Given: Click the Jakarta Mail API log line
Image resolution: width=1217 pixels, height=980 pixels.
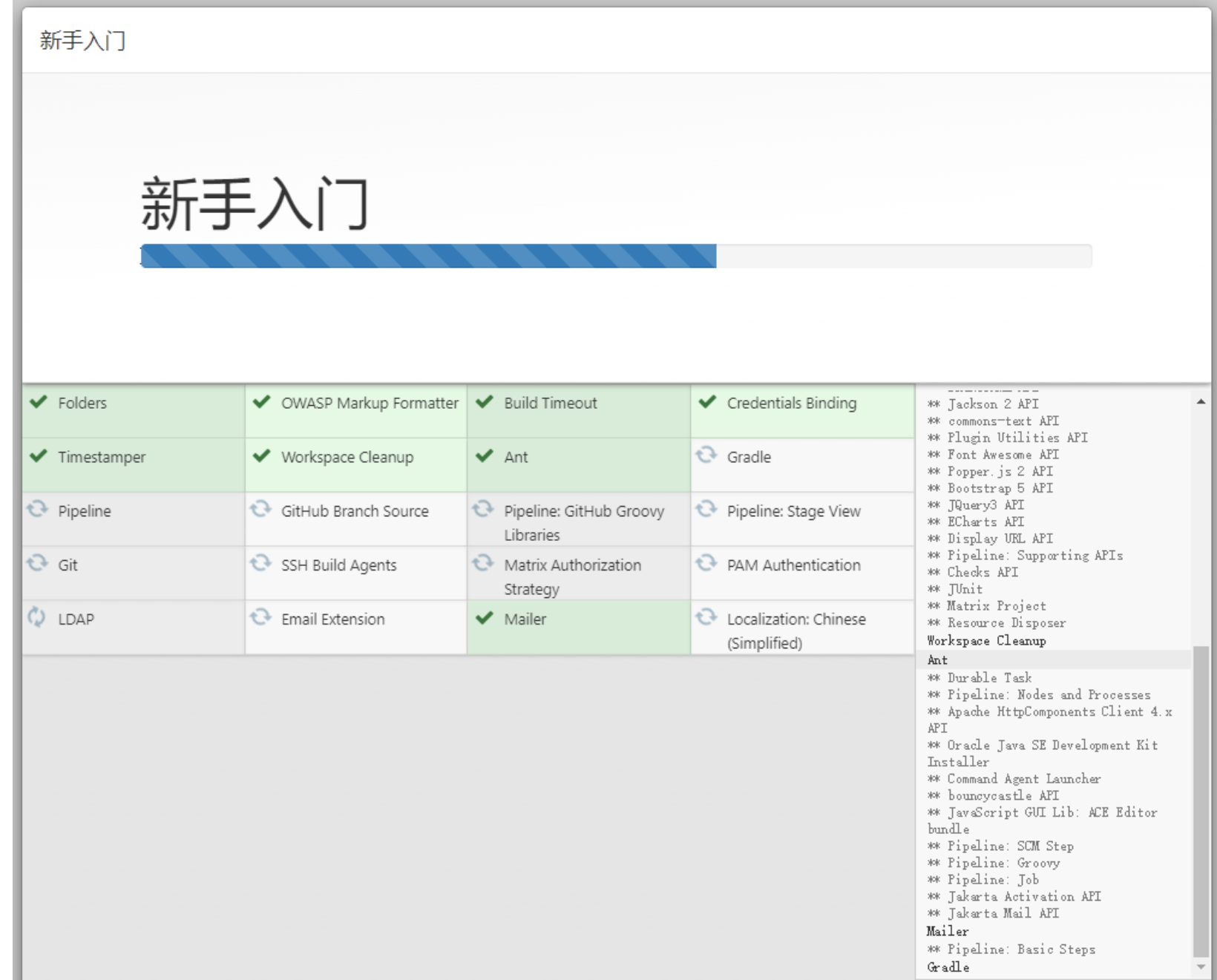Looking at the screenshot, I should [993, 914].
